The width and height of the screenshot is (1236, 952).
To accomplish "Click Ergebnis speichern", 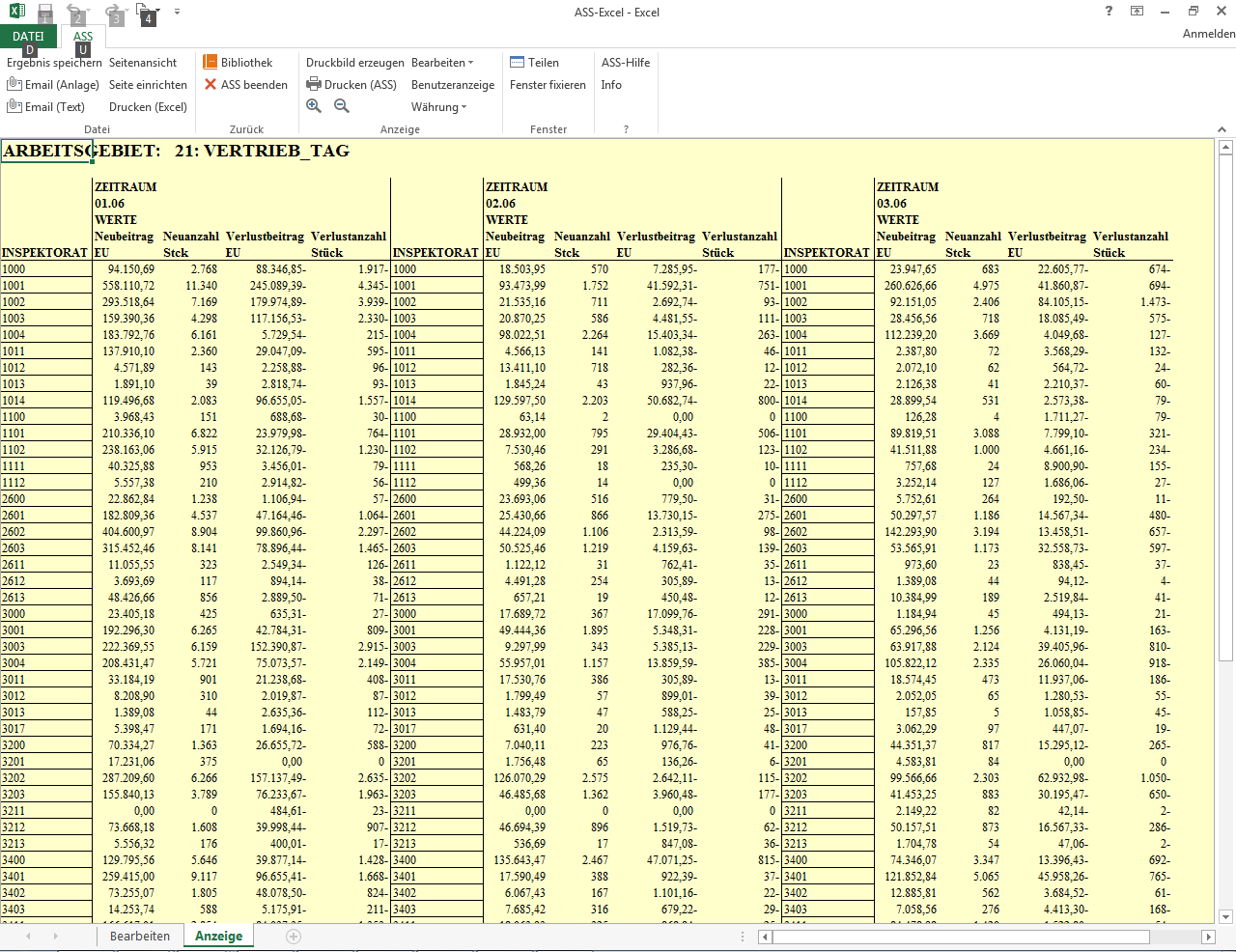I will pos(54,63).
